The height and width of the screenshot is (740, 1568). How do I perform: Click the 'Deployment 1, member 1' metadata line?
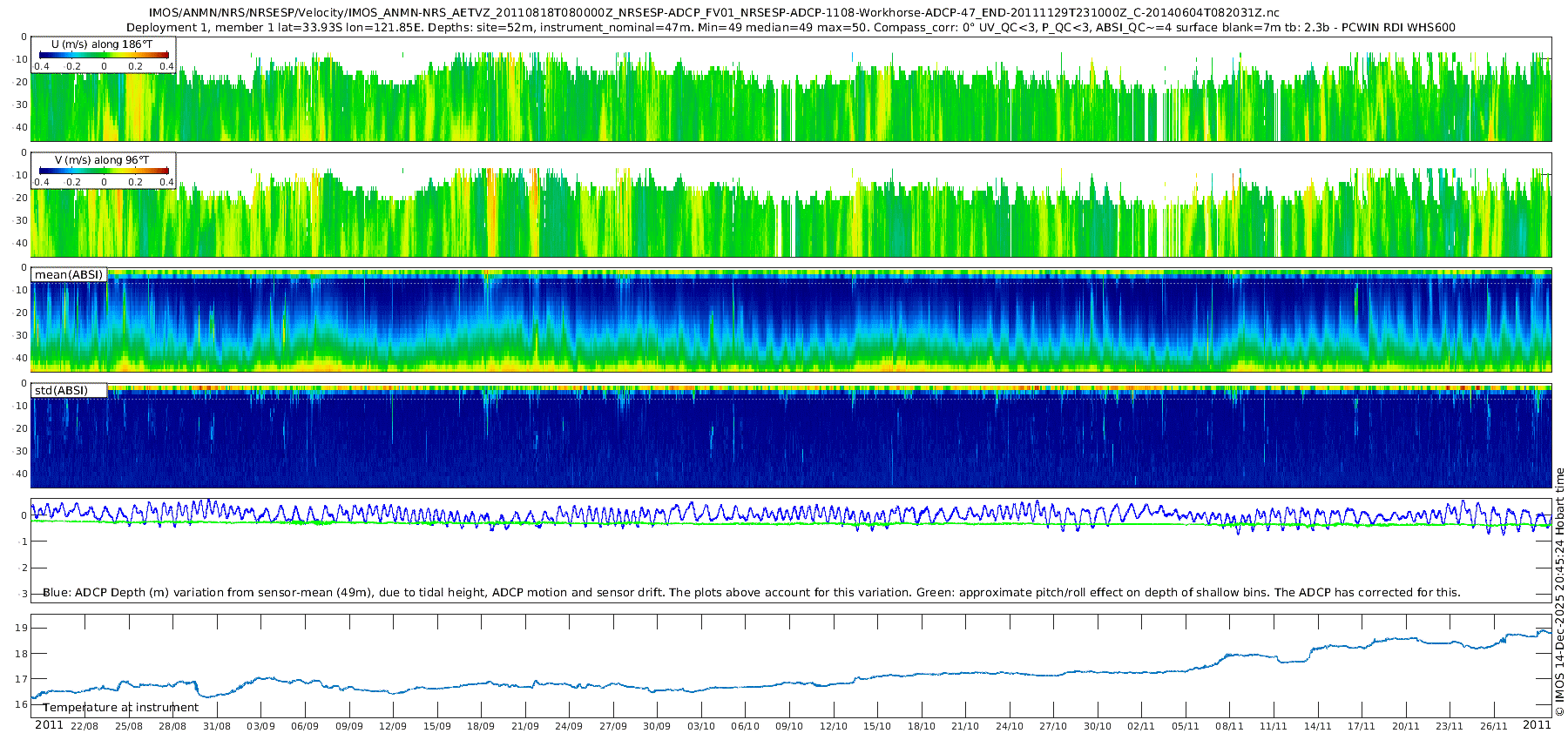[x=791, y=28]
